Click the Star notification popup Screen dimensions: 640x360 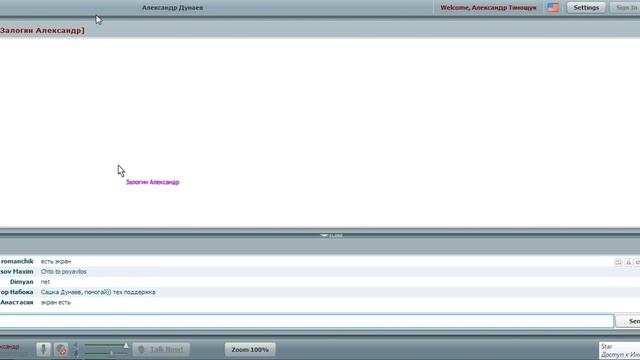tap(620, 351)
